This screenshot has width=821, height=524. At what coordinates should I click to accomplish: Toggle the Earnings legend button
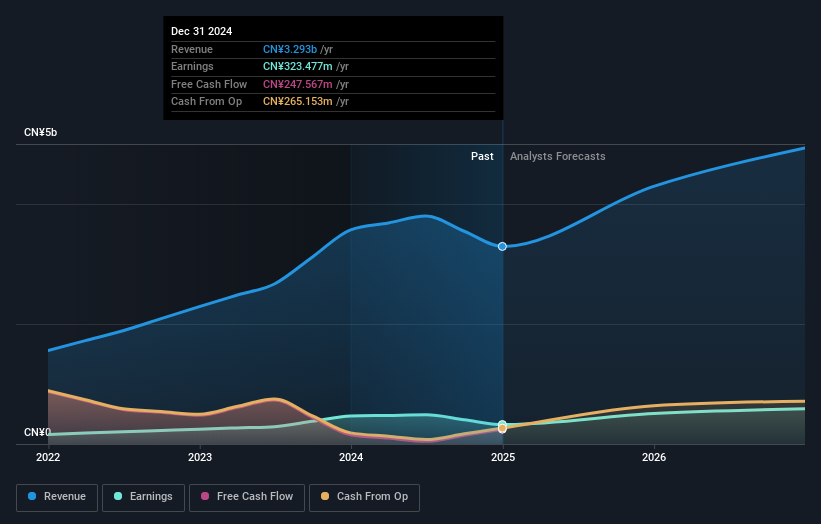(x=143, y=497)
